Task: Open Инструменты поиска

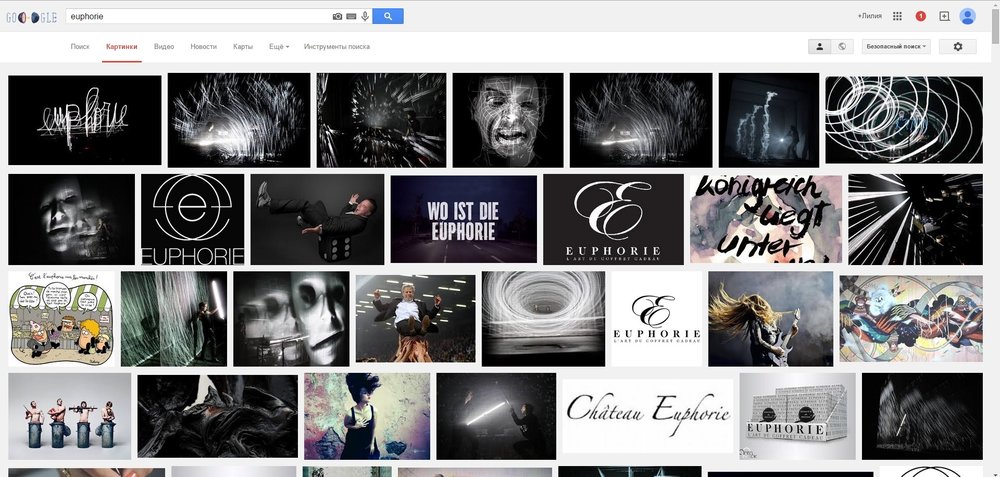Action: click(x=337, y=47)
